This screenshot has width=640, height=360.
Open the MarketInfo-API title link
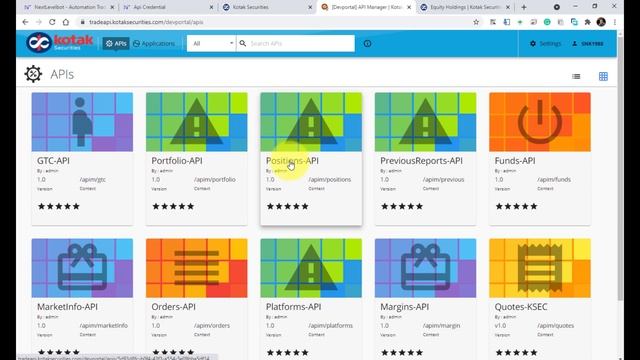(x=67, y=307)
